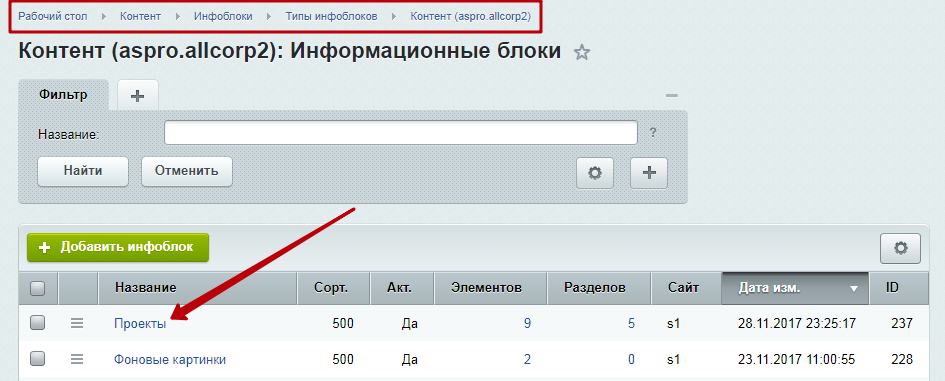Focus the Название filter input field
Viewport: 945px width, 381px height.
pos(401,133)
